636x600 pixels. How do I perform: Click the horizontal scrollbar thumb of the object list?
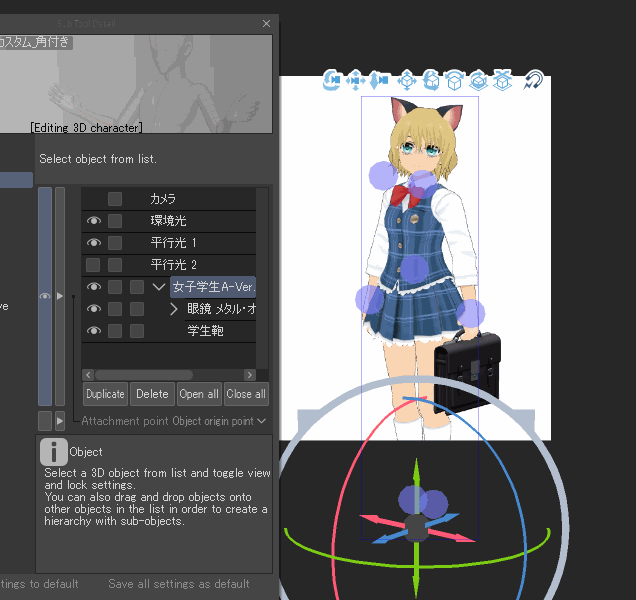(x=144, y=375)
